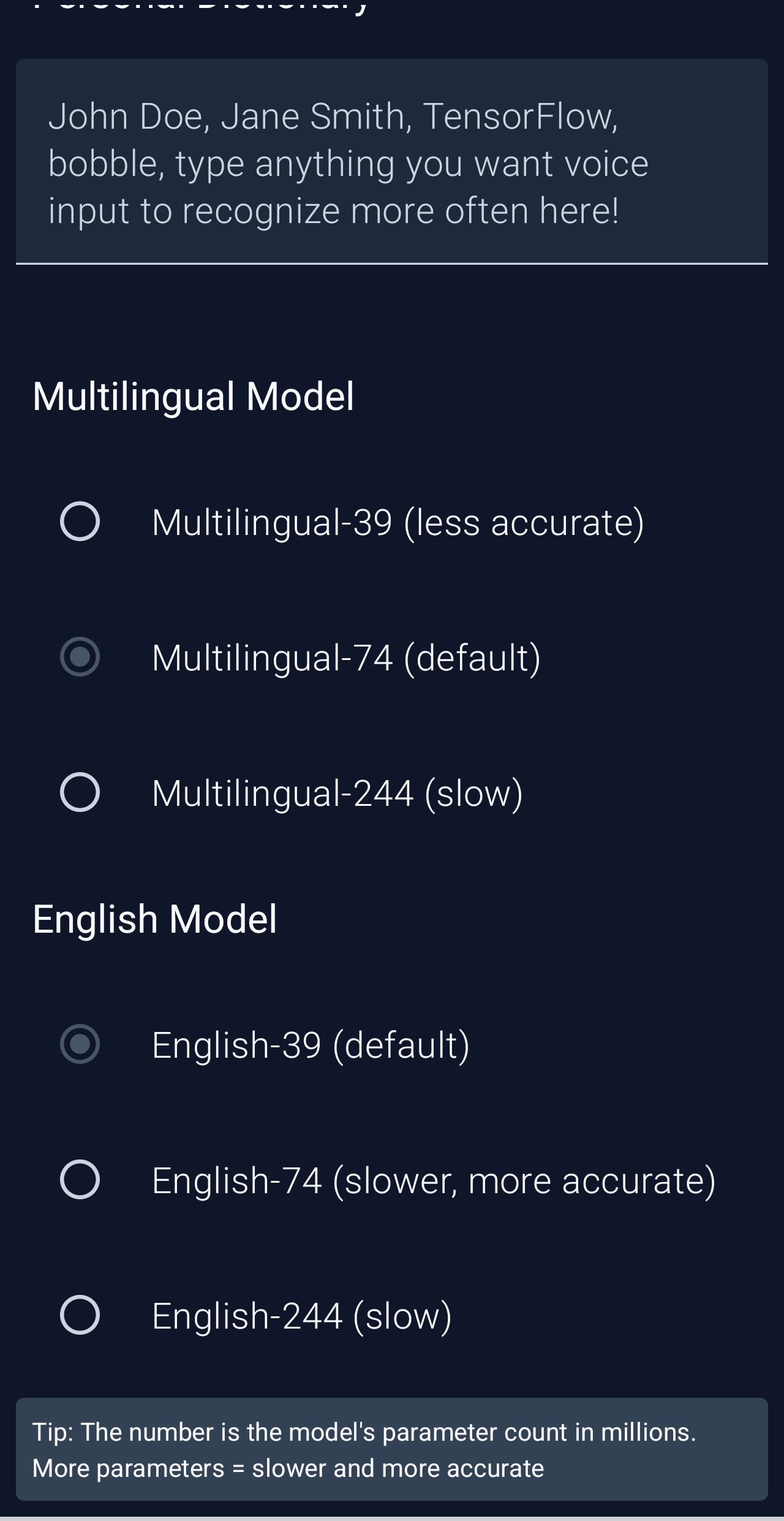The height and width of the screenshot is (1521, 784).
Task: Enable the Multilingual-244 slow radio circle
Action: pos(80,792)
